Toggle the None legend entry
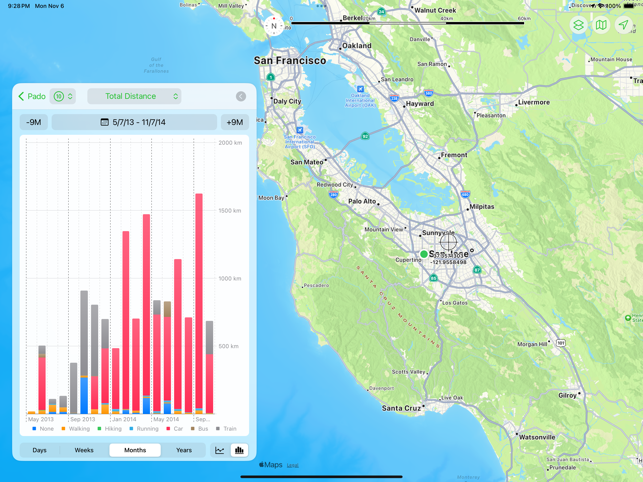Image resolution: width=643 pixels, height=482 pixels. pos(43,429)
